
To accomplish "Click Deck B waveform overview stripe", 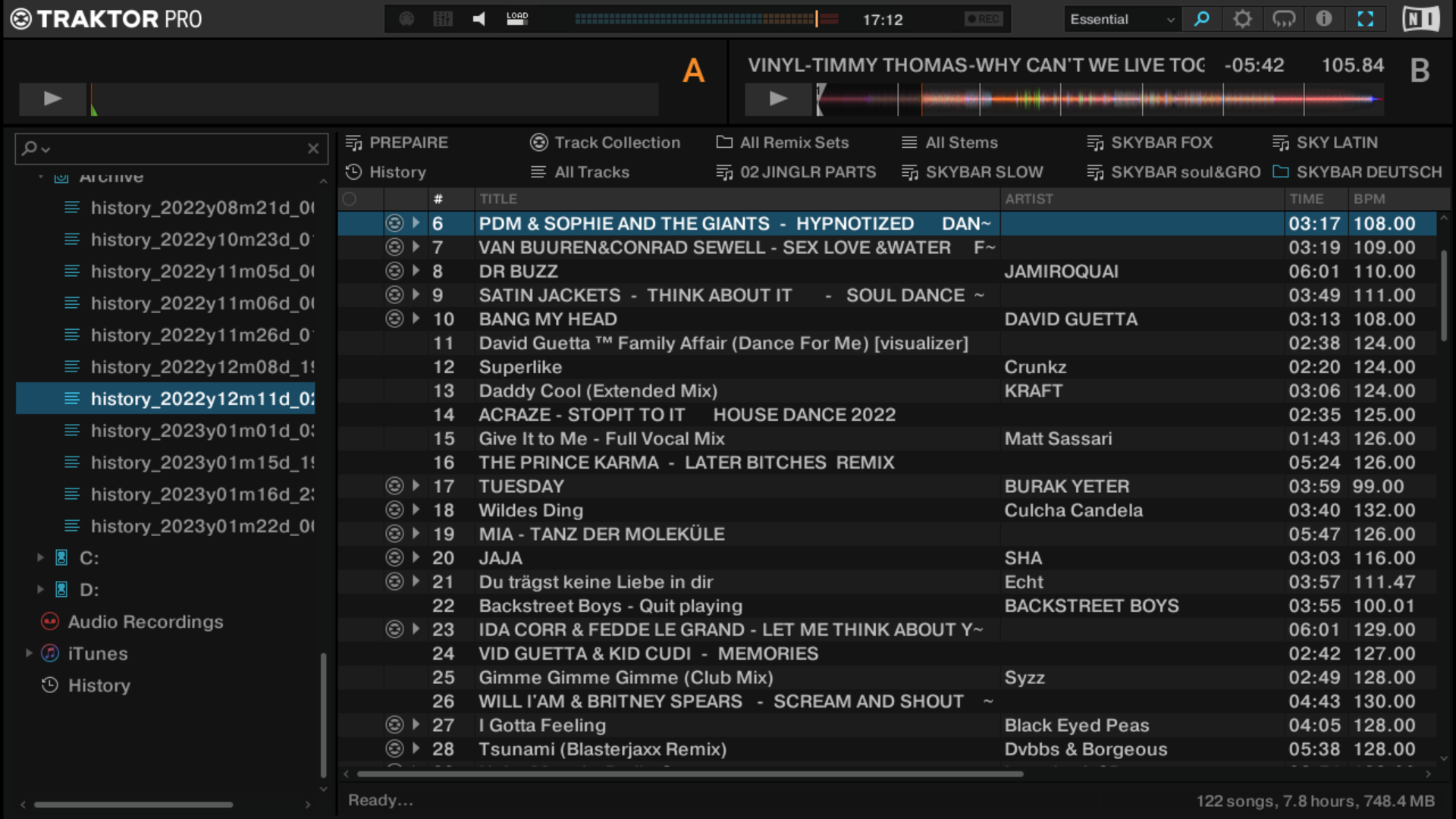I will coord(1100,99).
